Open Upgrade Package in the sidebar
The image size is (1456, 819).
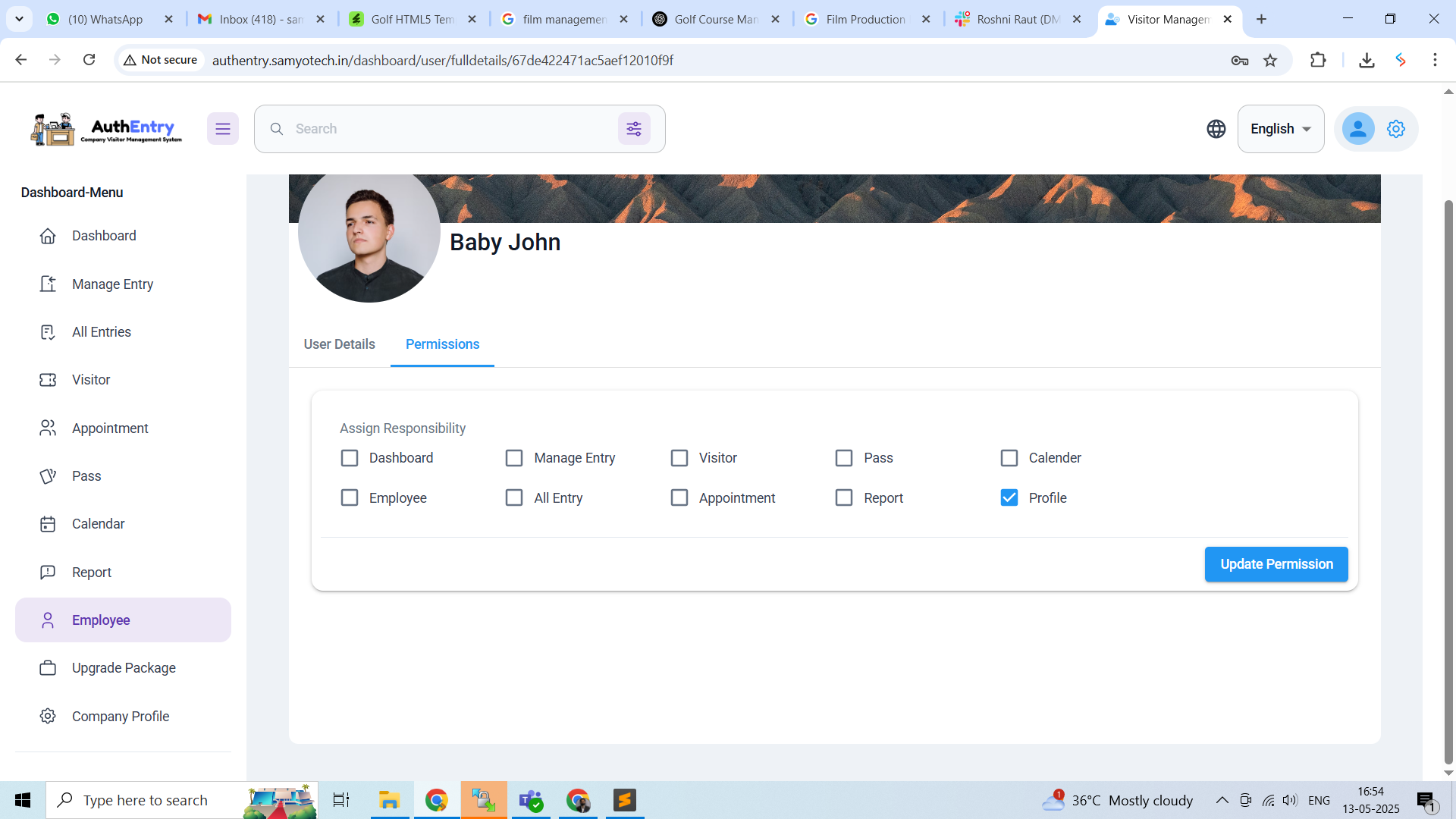(124, 668)
